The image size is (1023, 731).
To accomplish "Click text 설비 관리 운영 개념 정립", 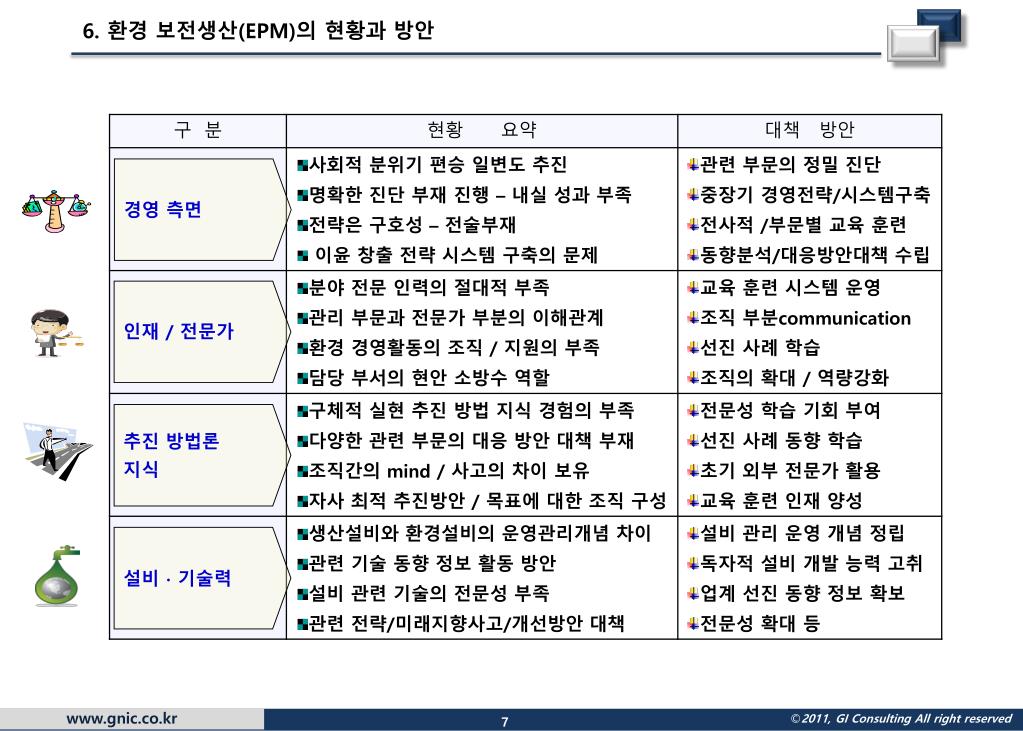I will pos(802,533).
